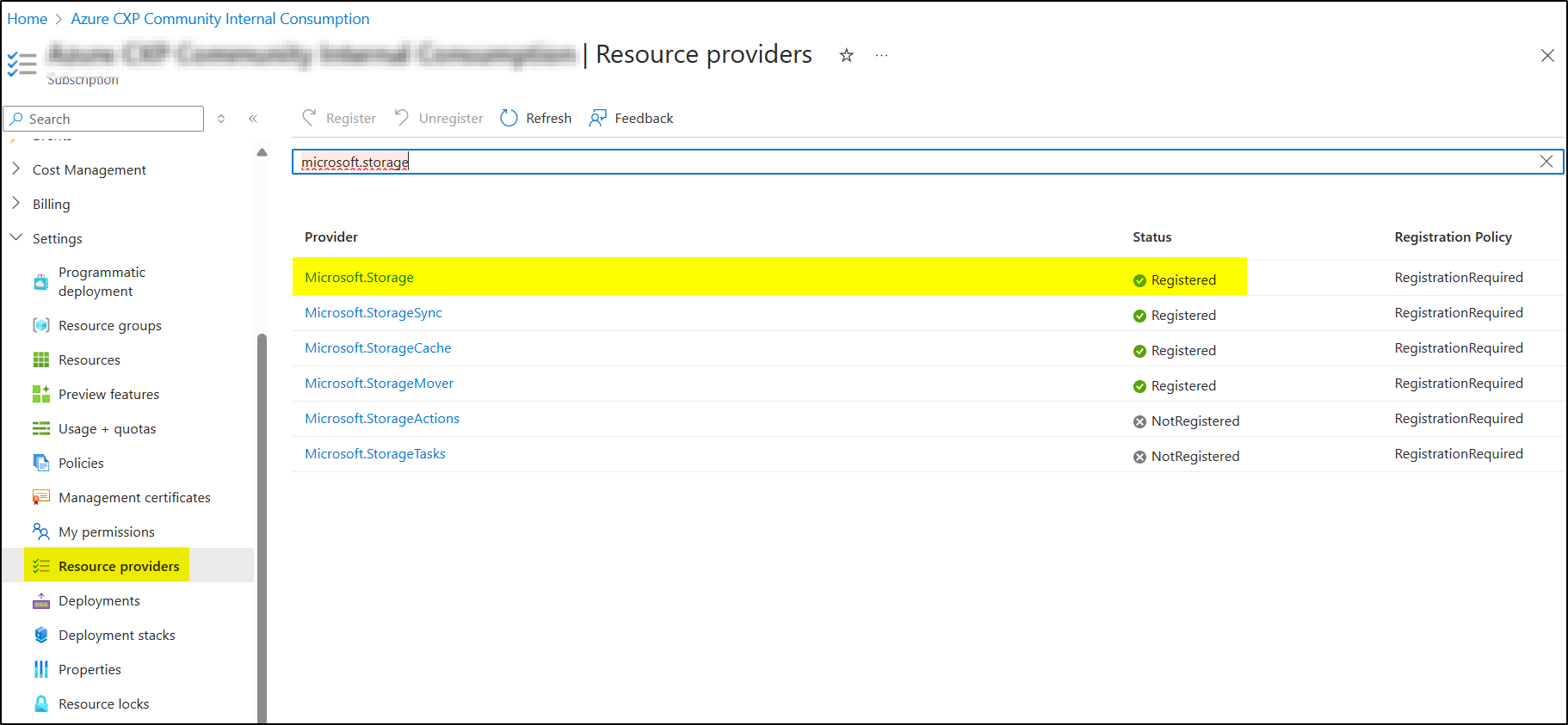This screenshot has height=725, width=1568.
Task: Click the sidebar scroll up arrow
Action: (262, 152)
